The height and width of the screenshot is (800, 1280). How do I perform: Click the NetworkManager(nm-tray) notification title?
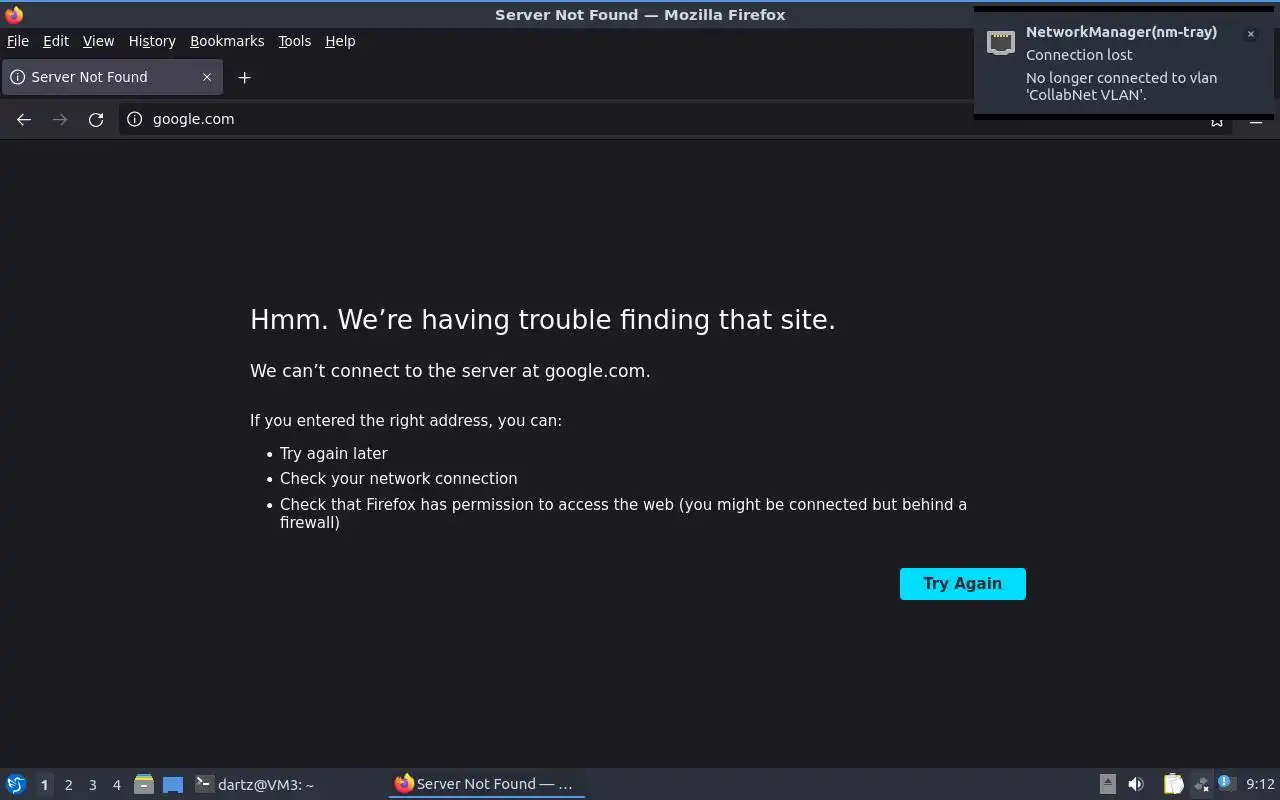point(1121,32)
